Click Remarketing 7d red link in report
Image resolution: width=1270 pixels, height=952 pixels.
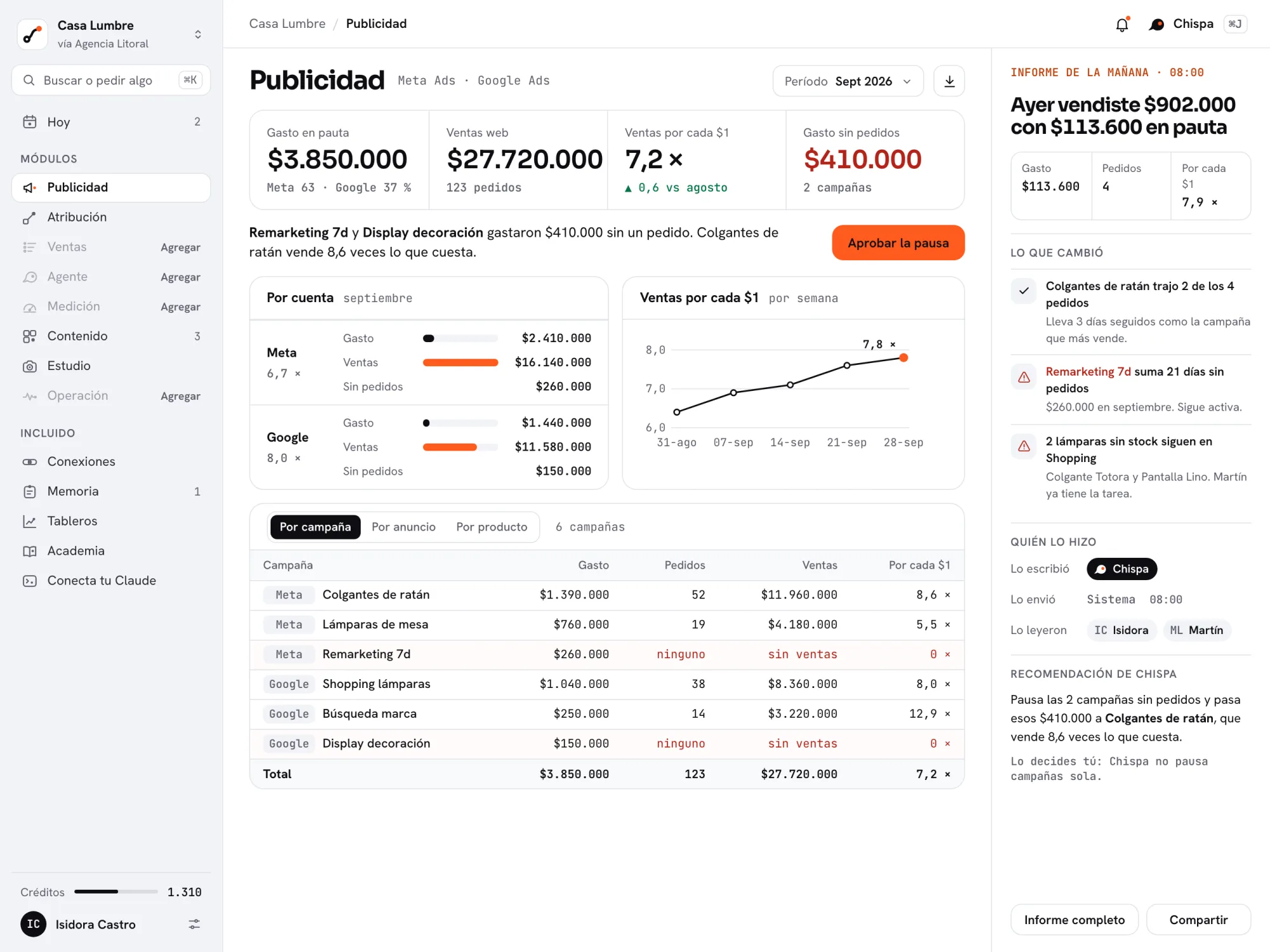1088,371
